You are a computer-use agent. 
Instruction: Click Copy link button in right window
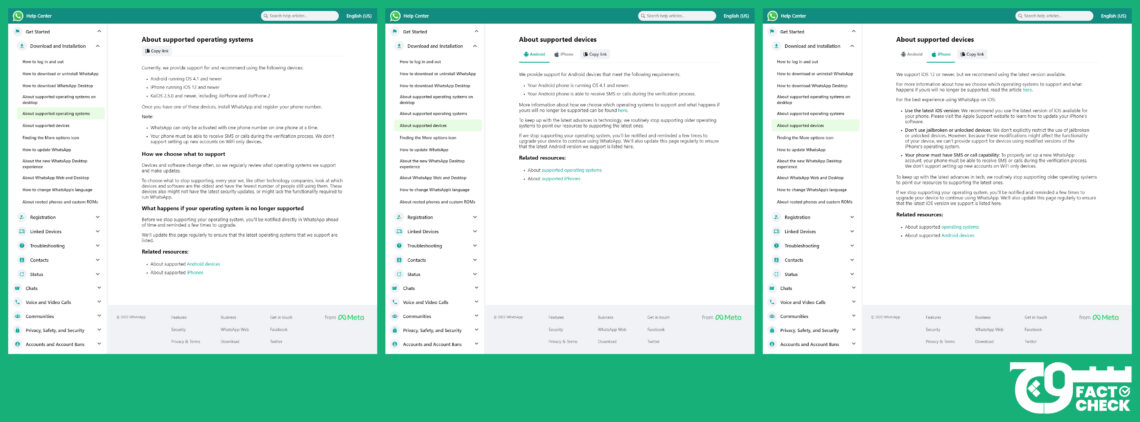click(x=972, y=55)
